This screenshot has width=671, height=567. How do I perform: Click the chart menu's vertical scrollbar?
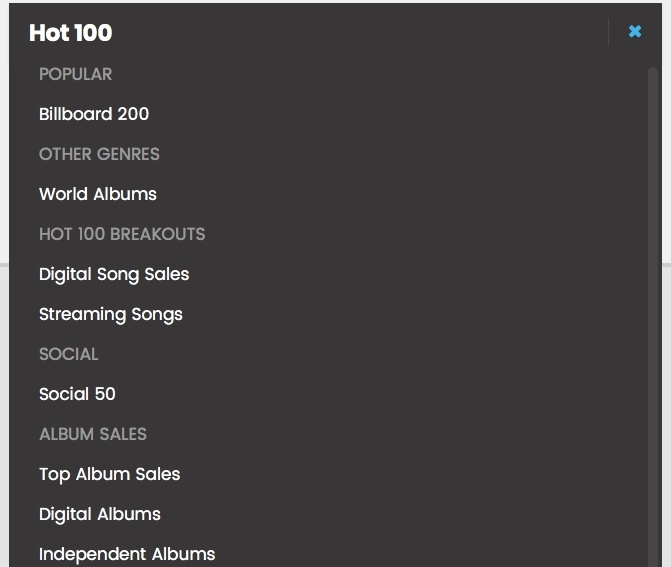(654, 300)
